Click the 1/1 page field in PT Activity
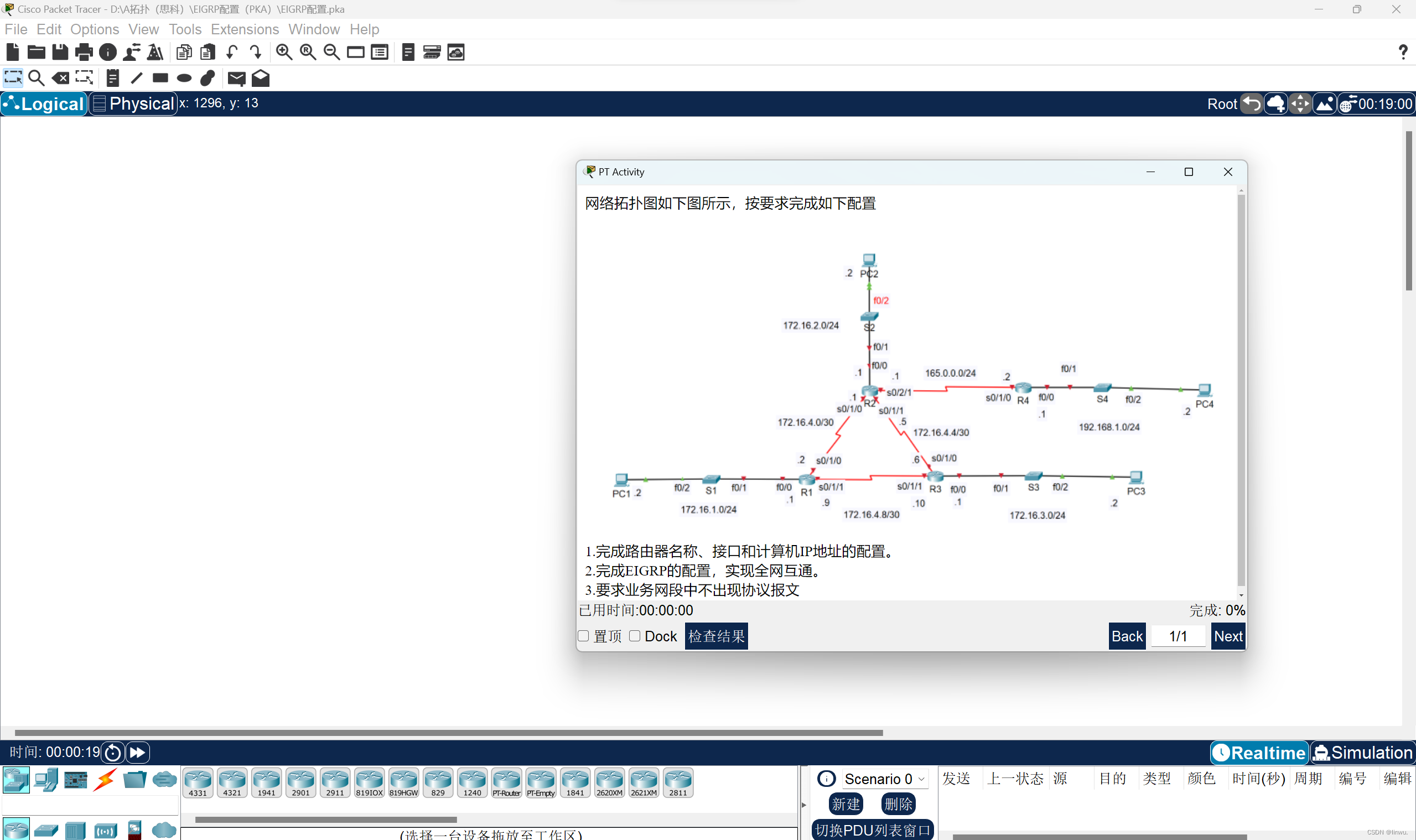Image resolution: width=1416 pixels, height=840 pixels. [1178, 636]
